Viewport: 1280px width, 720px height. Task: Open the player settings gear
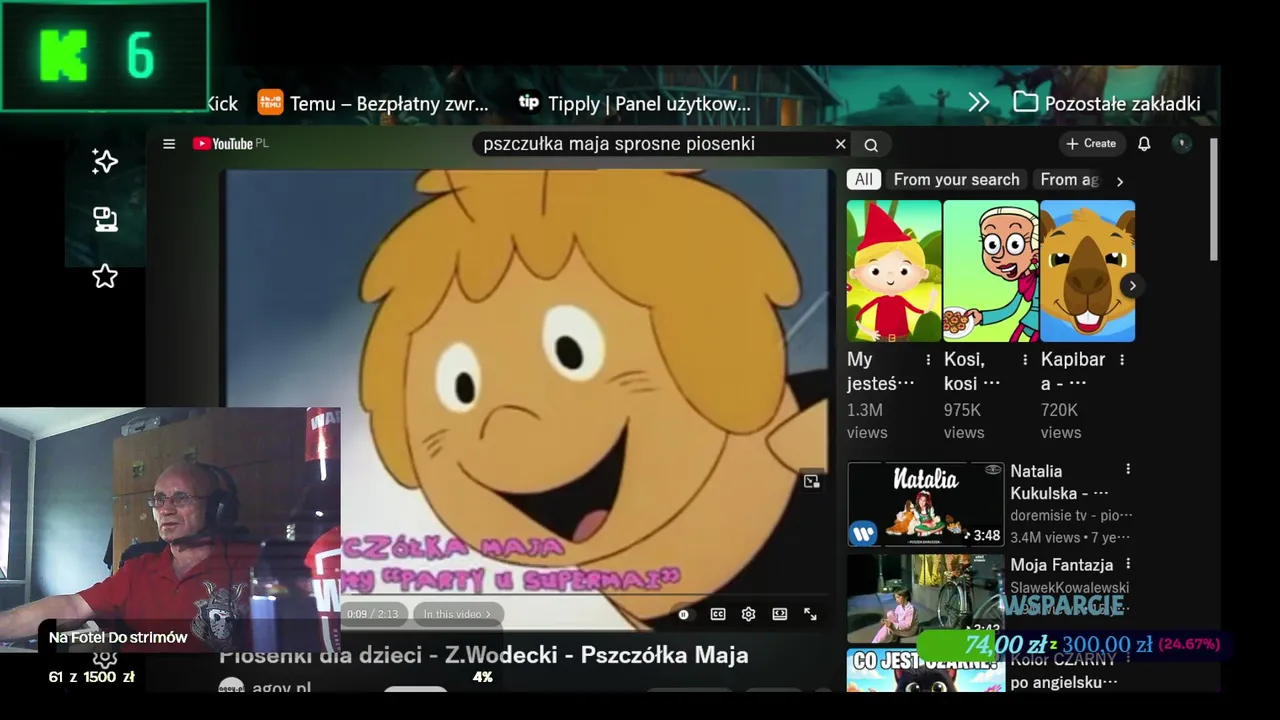point(748,614)
